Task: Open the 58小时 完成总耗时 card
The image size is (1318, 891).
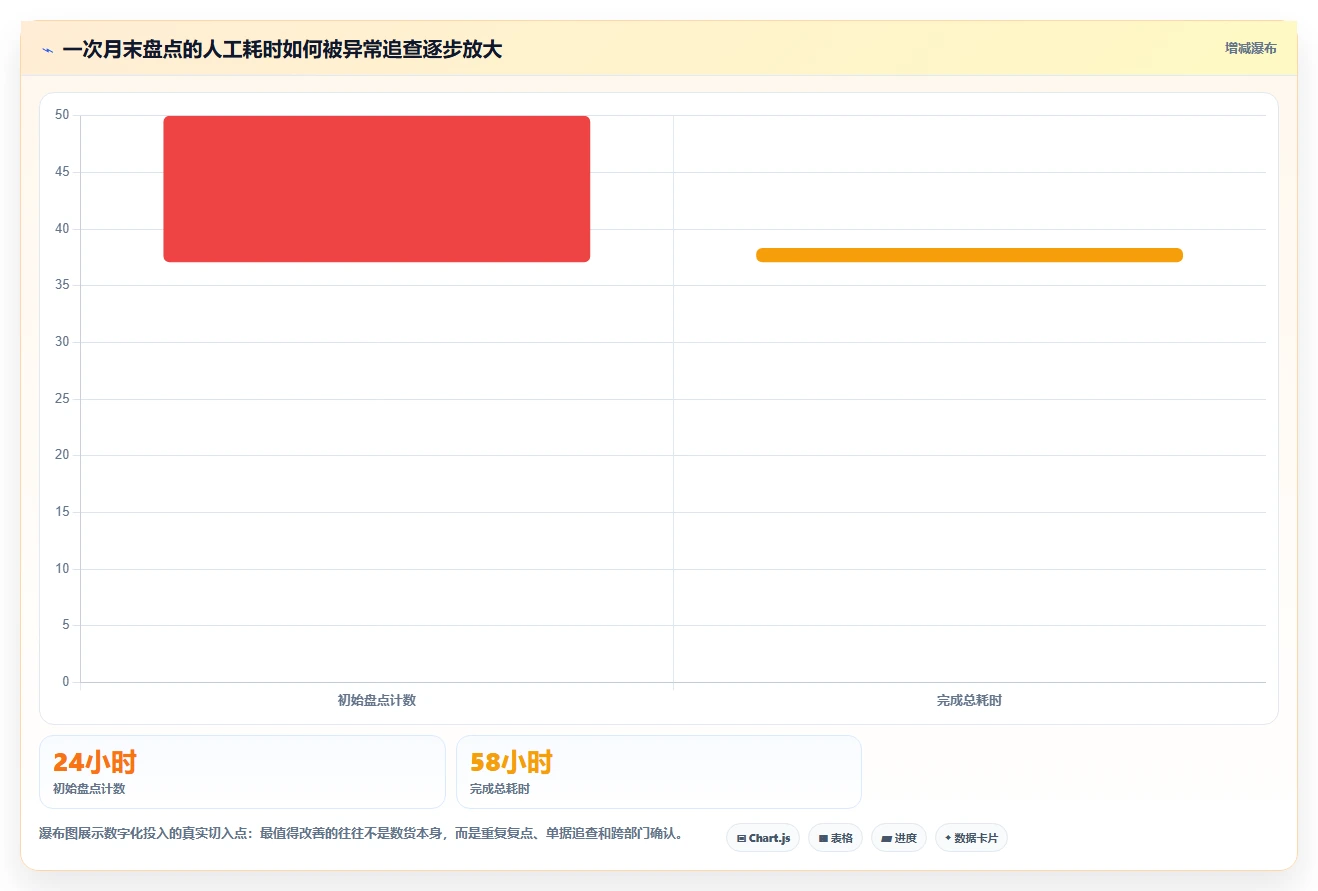Action: [659, 772]
